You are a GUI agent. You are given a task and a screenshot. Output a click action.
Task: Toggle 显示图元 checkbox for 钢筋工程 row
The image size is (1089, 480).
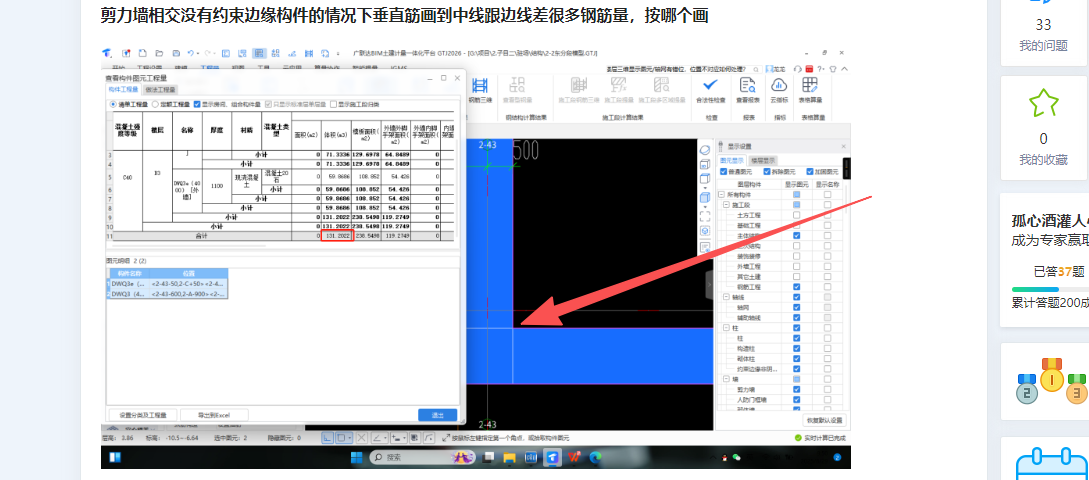(x=797, y=287)
